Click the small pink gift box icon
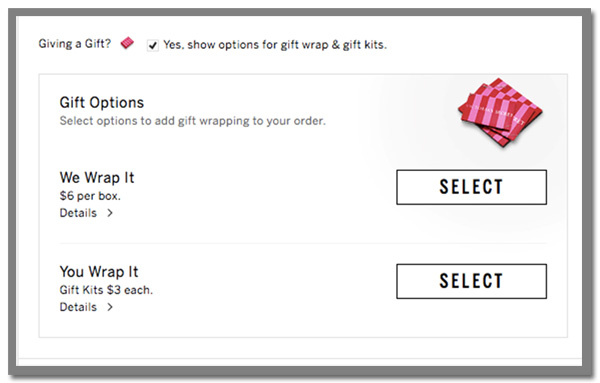 tap(127, 43)
